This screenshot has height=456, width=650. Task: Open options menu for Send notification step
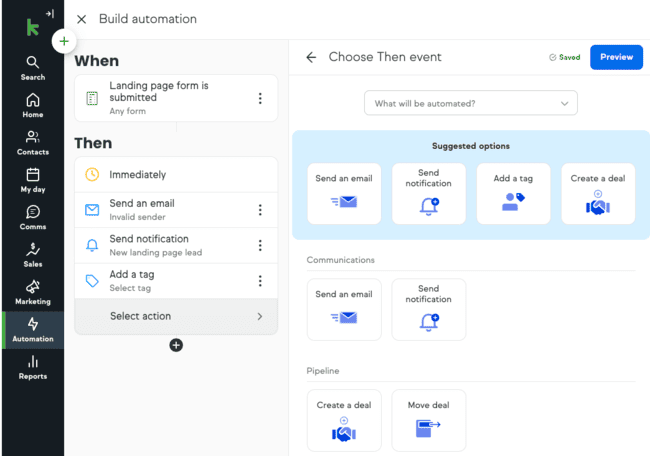pyautogui.click(x=260, y=245)
